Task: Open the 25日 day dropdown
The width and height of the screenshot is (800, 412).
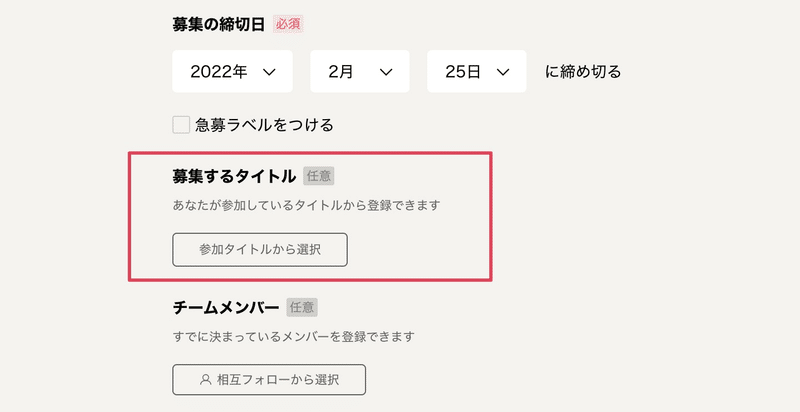Action: pyautogui.click(x=477, y=71)
